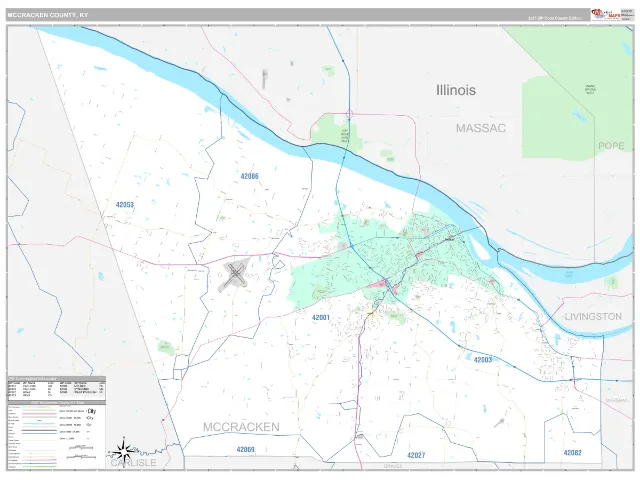This screenshot has height=480, width=640.
Task: Click the "CARLISLE" county label
Action: click(x=133, y=463)
